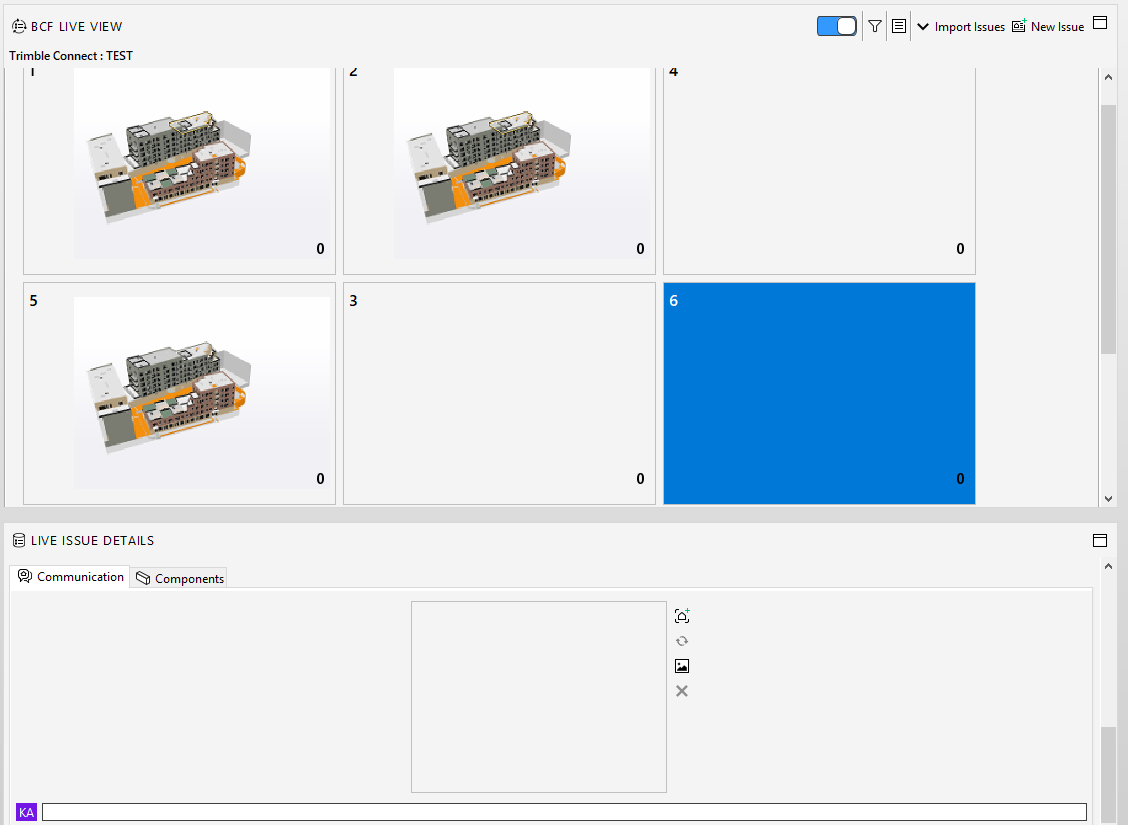
Task: Click the issues list scrollbar thumb
Action: coord(1108,229)
